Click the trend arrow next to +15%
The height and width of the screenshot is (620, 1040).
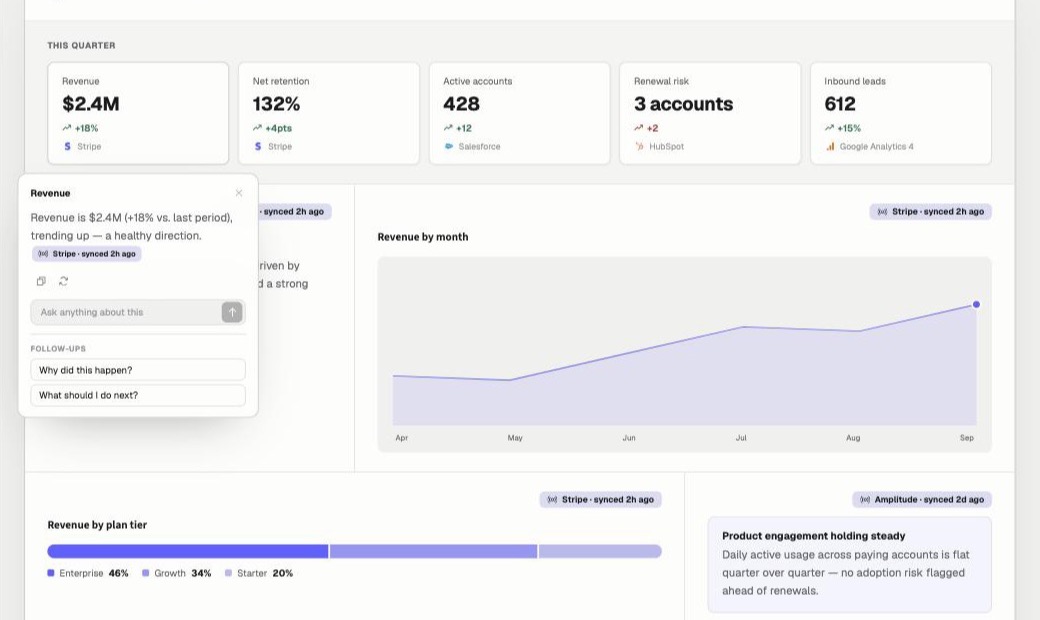click(x=829, y=128)
